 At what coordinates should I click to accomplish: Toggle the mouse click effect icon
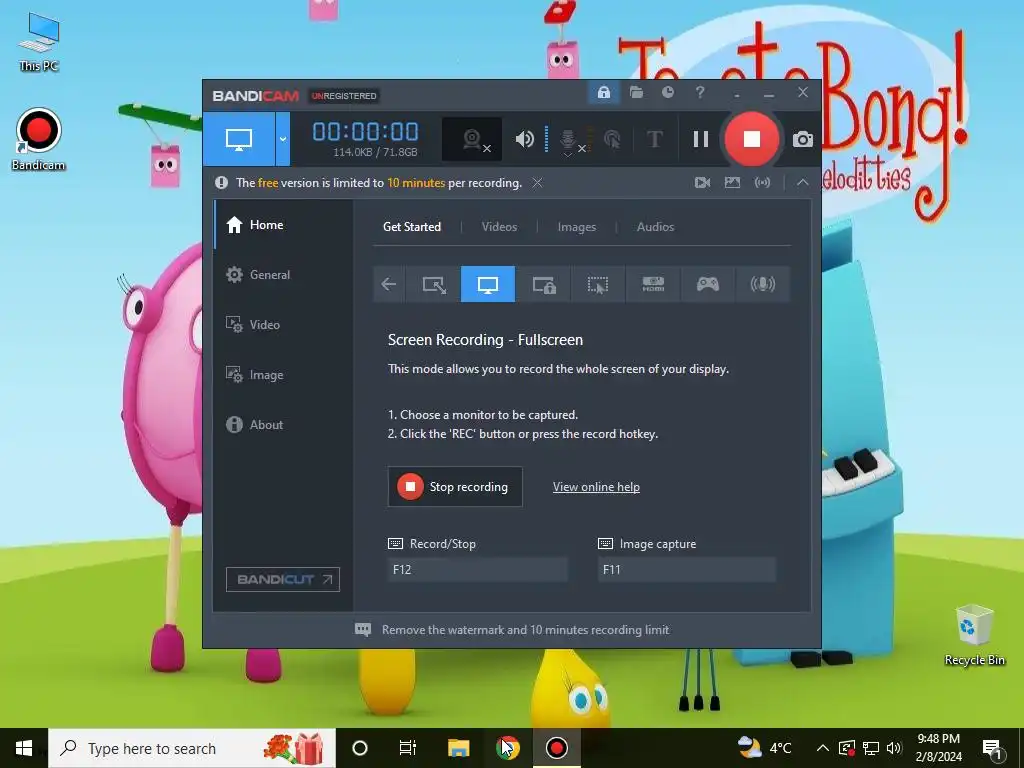(613, 139)
